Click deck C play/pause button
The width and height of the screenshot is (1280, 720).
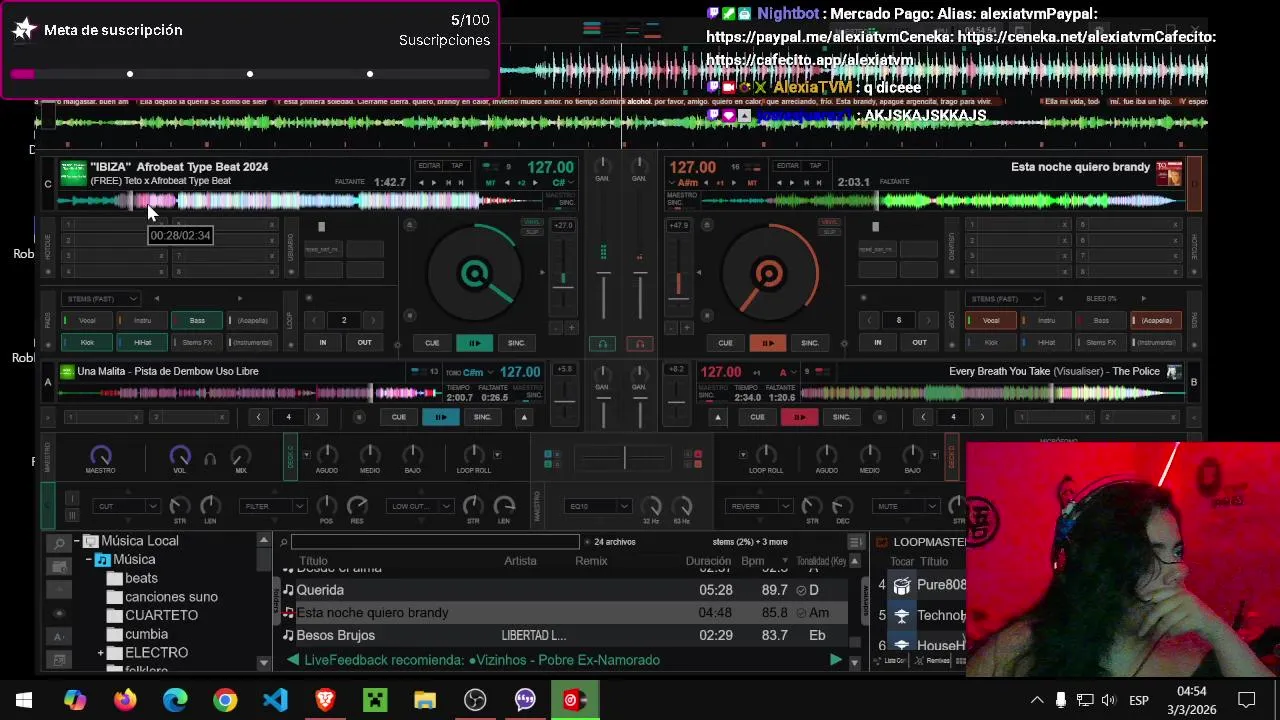(474, 343)
